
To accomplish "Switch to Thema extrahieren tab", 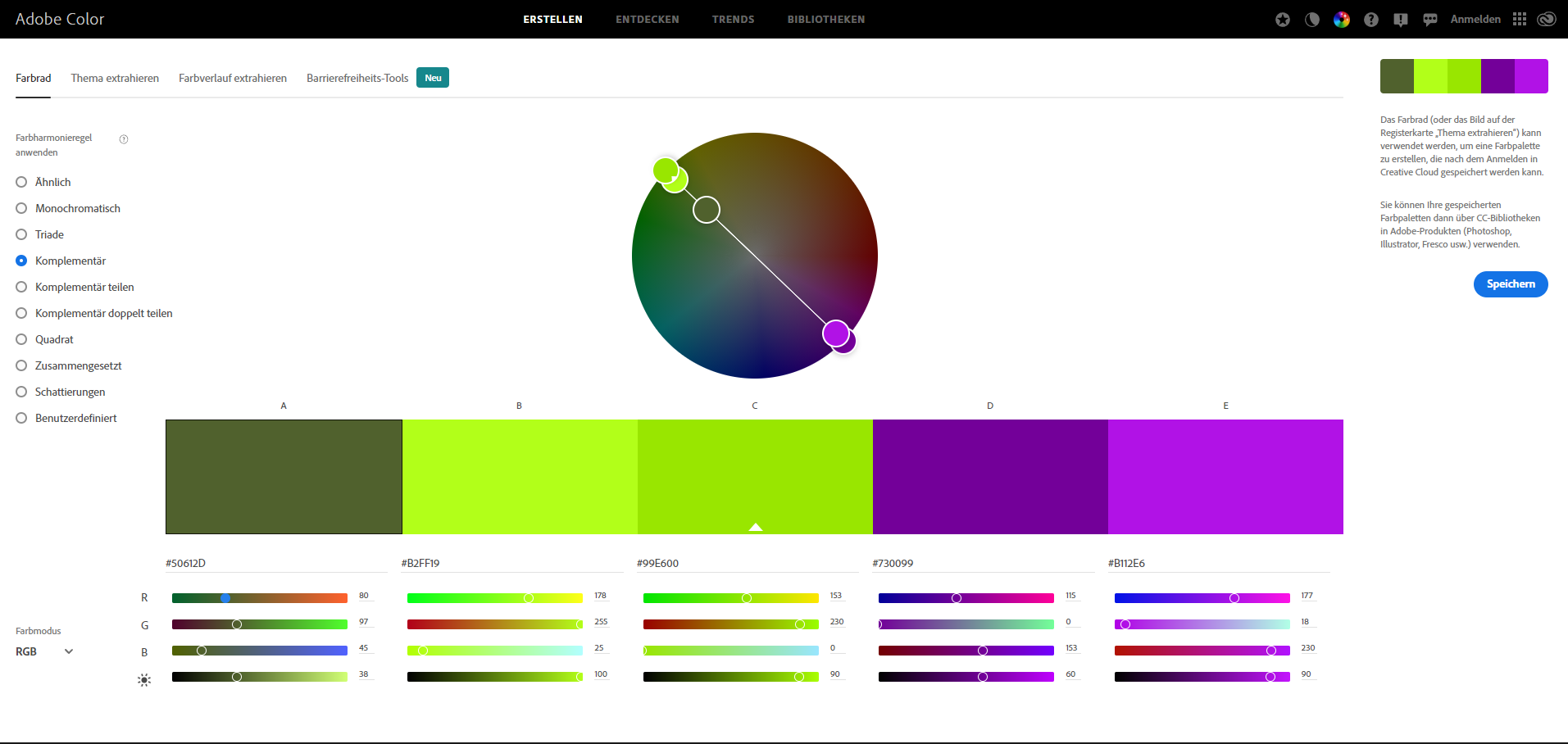I will click(x=115, y=79).
